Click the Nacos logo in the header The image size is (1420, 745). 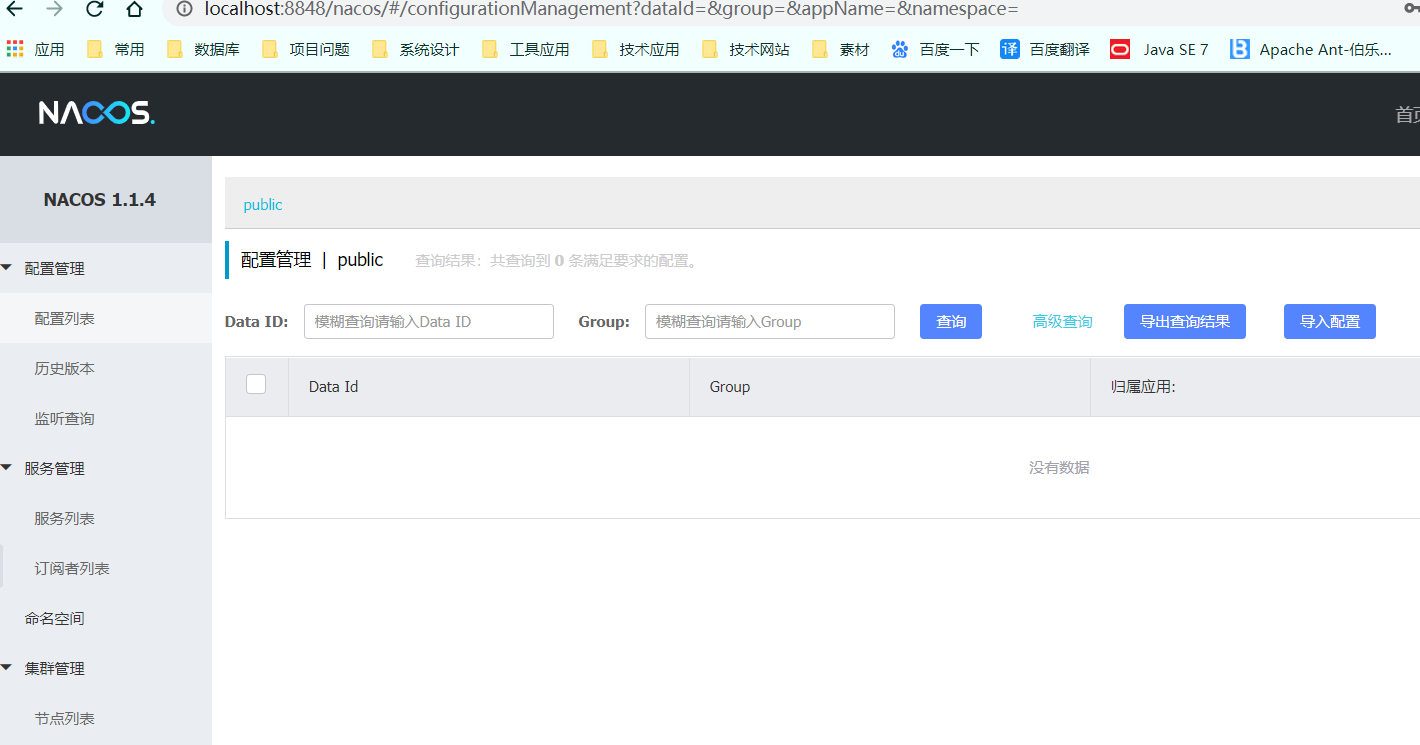pyautogui.click(x=95, y=113)
